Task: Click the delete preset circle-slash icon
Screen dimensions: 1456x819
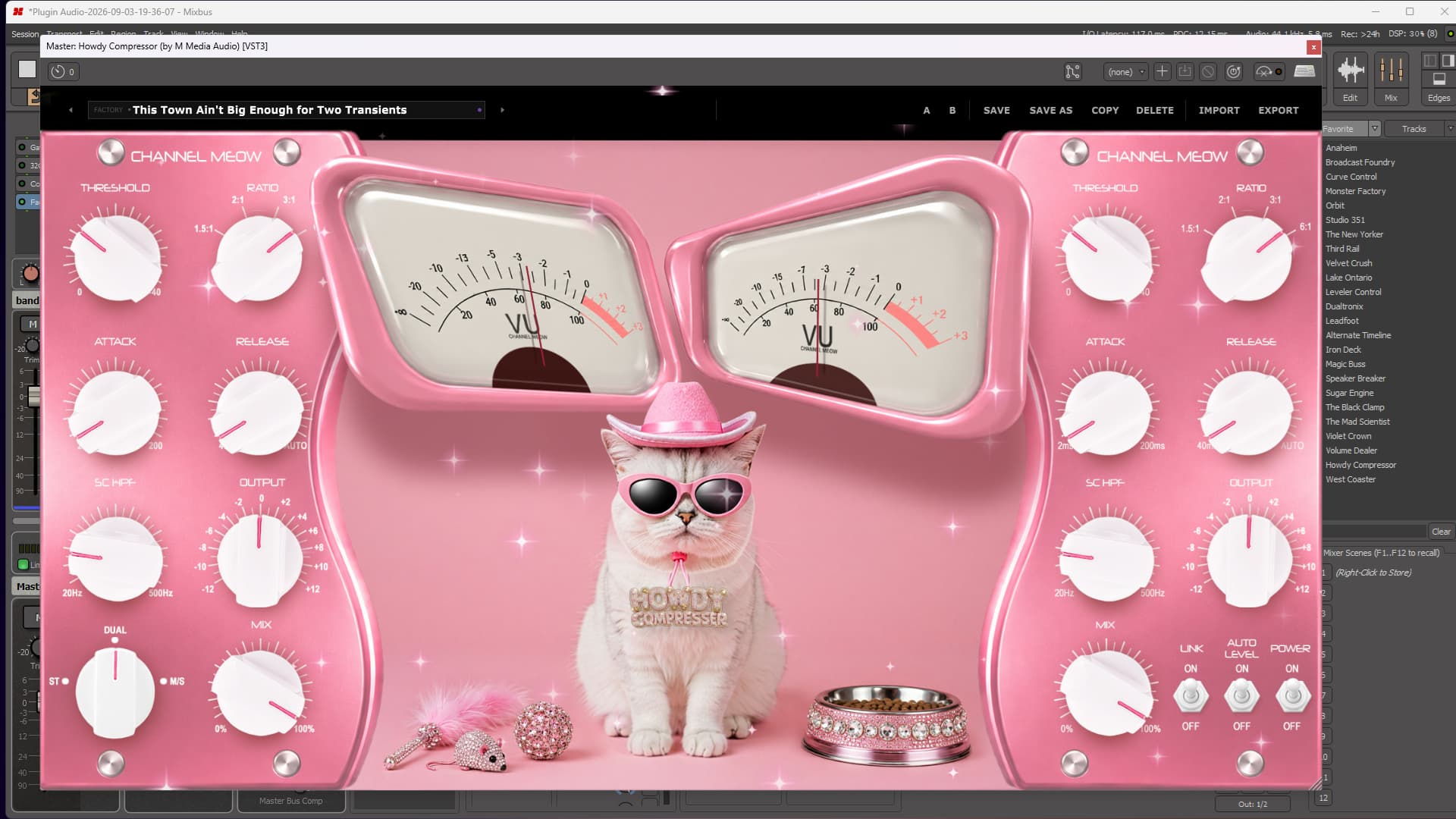Action: [1208, 71]
